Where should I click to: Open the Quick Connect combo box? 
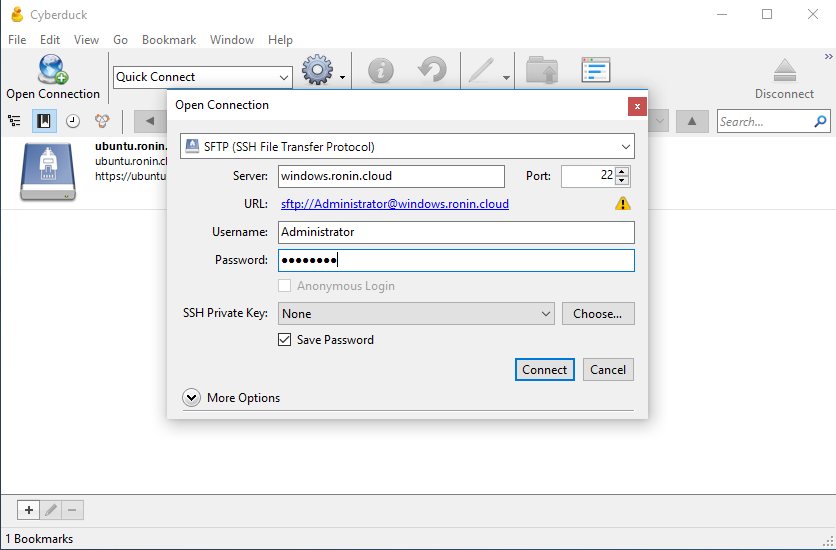click(x=203, y=77)
